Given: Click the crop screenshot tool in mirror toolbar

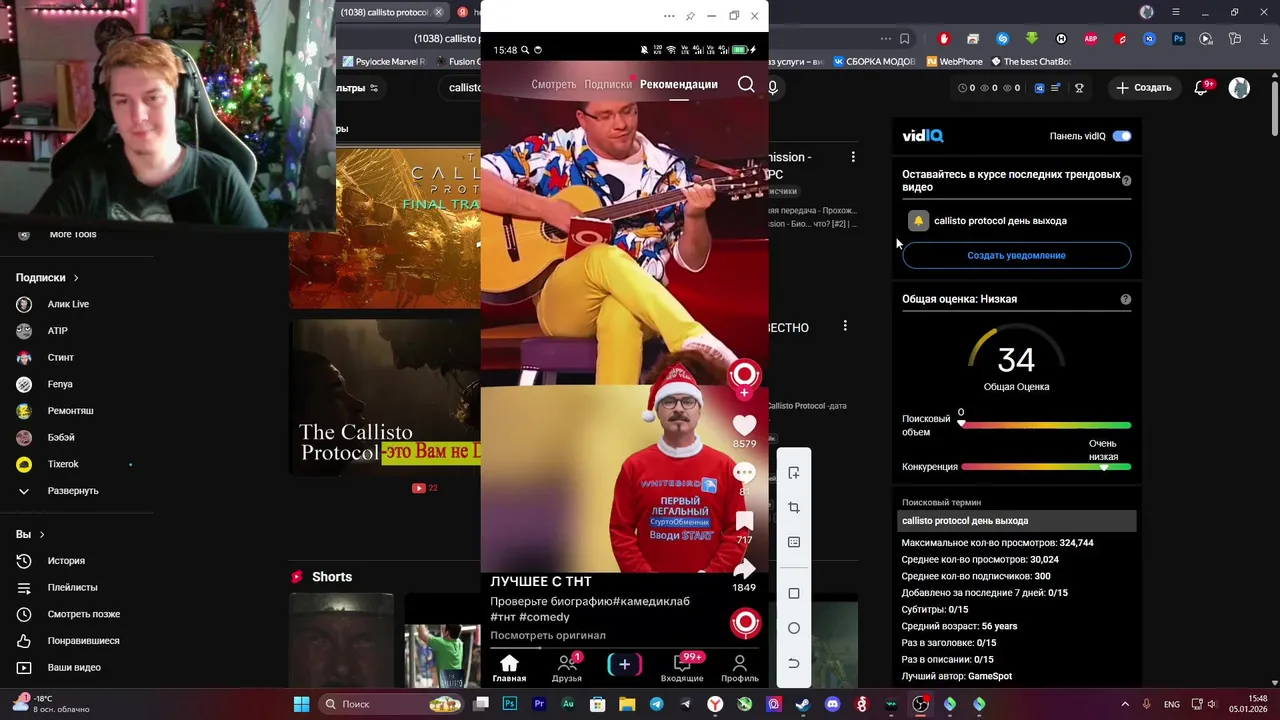Looking at the screenshot, I should [794, 508].
